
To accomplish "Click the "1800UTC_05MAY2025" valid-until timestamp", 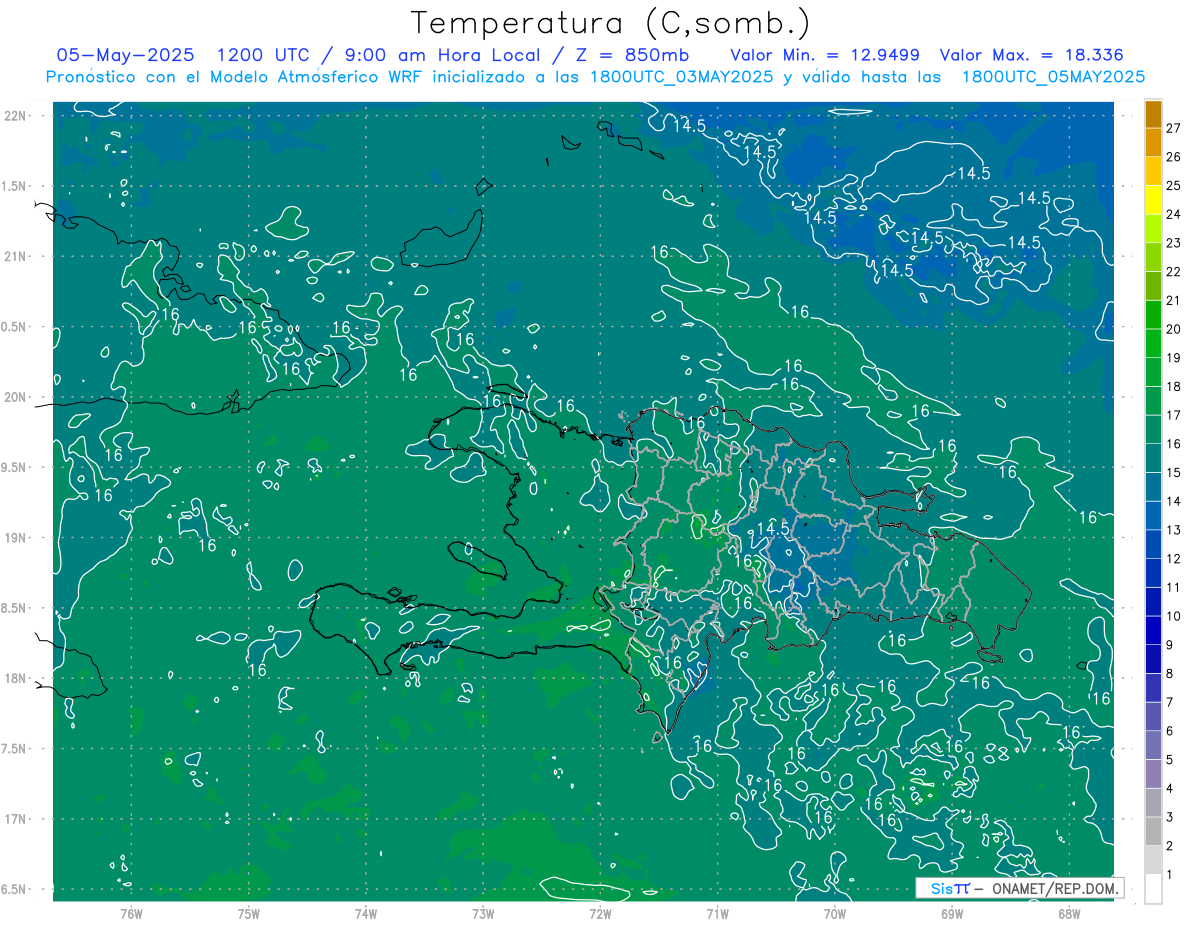I will (x=1053, y=77).
